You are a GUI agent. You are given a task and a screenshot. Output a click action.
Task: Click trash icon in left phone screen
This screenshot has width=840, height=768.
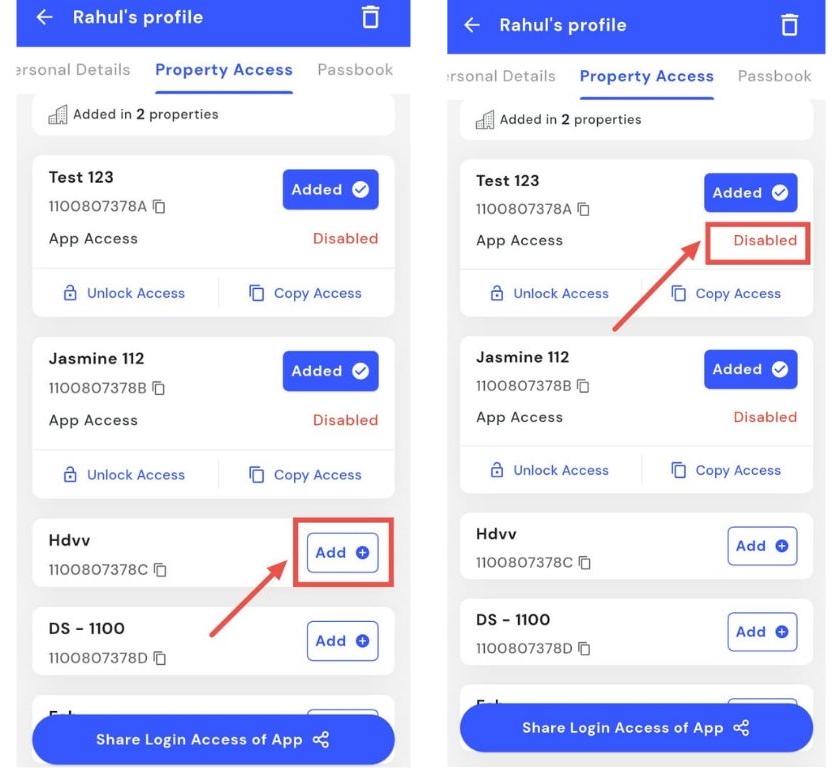click(x=370, y=18)
